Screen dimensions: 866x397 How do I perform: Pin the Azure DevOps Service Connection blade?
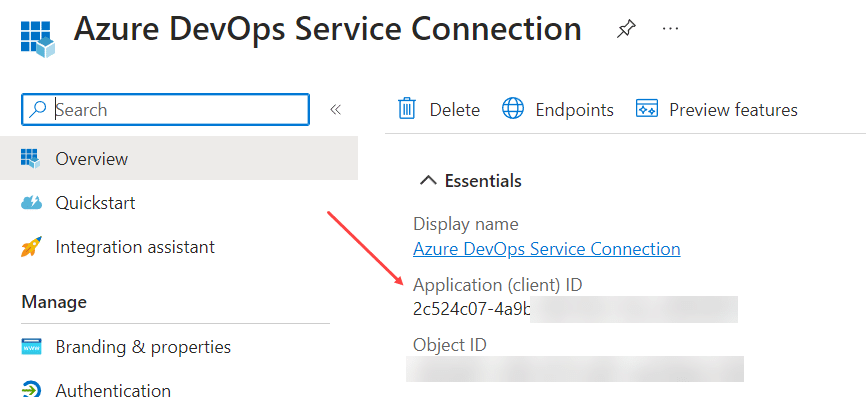click(x=626, y=28)
